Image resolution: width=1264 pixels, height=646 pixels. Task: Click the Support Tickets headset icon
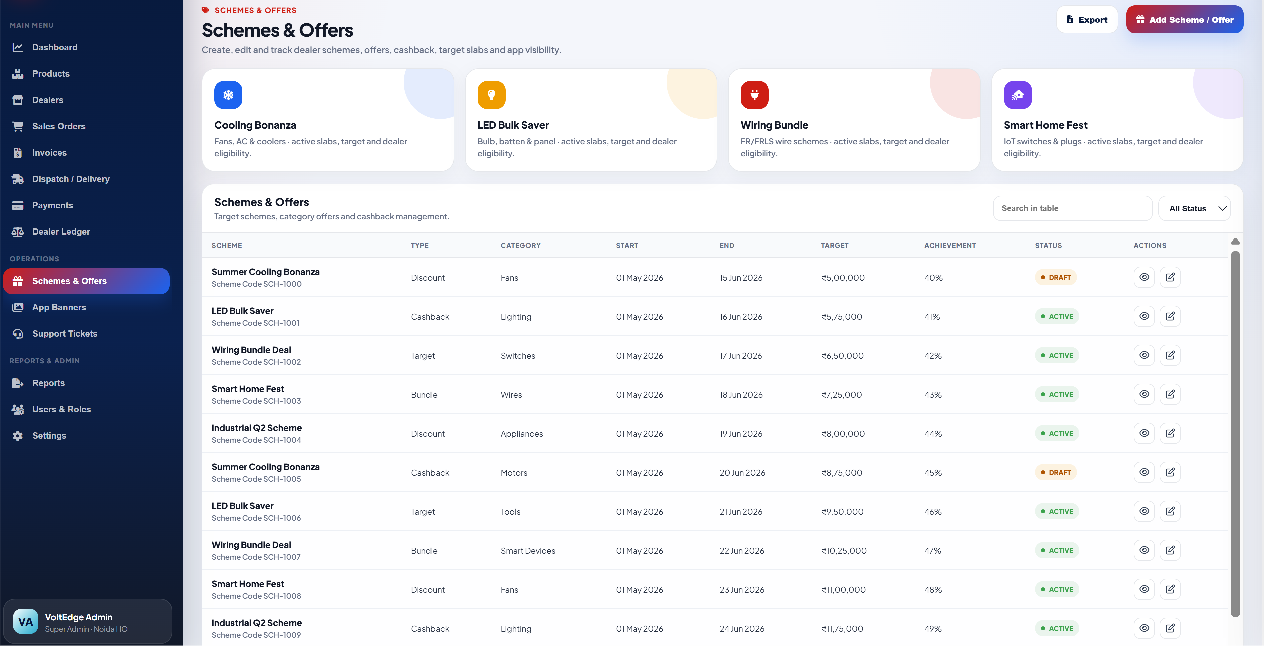click(17, 334)
